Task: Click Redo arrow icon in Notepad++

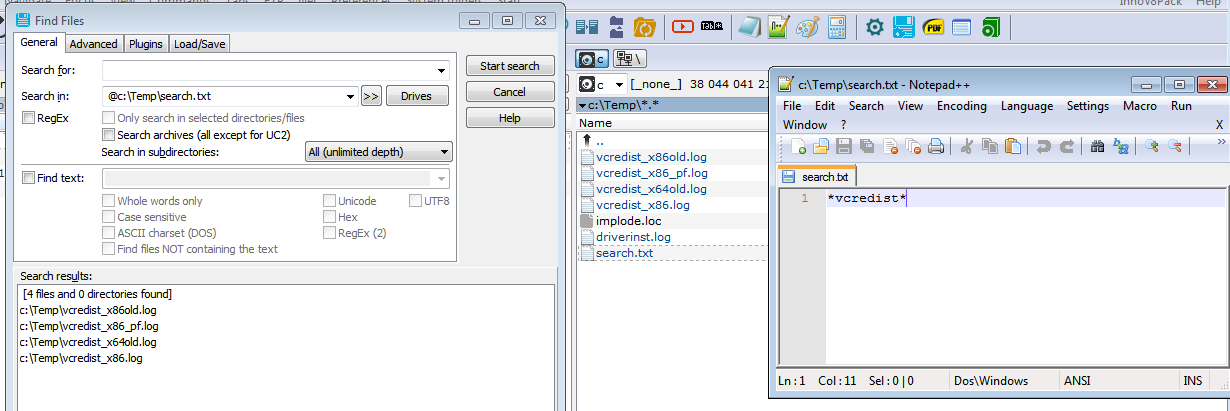Action: [1066, 147]
